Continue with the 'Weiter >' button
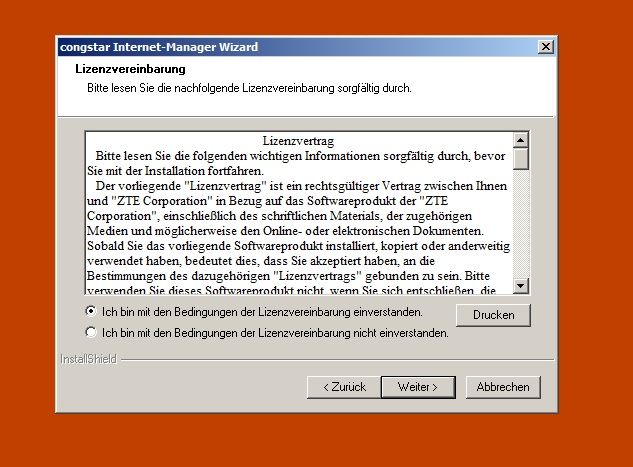This screenshot has width=633, height=467. click(x=417, y=386)
